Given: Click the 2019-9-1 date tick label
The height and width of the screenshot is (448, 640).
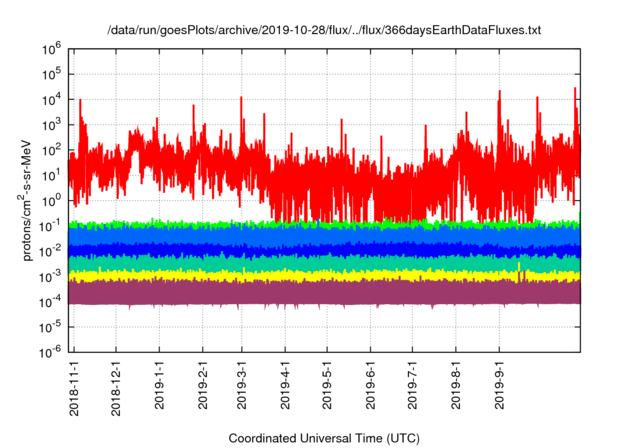Looking at the screenshot, I should pos(498,386).
